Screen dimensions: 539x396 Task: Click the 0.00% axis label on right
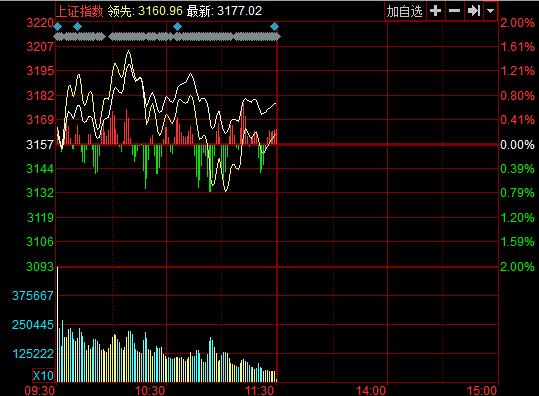[x=517, y=145]
